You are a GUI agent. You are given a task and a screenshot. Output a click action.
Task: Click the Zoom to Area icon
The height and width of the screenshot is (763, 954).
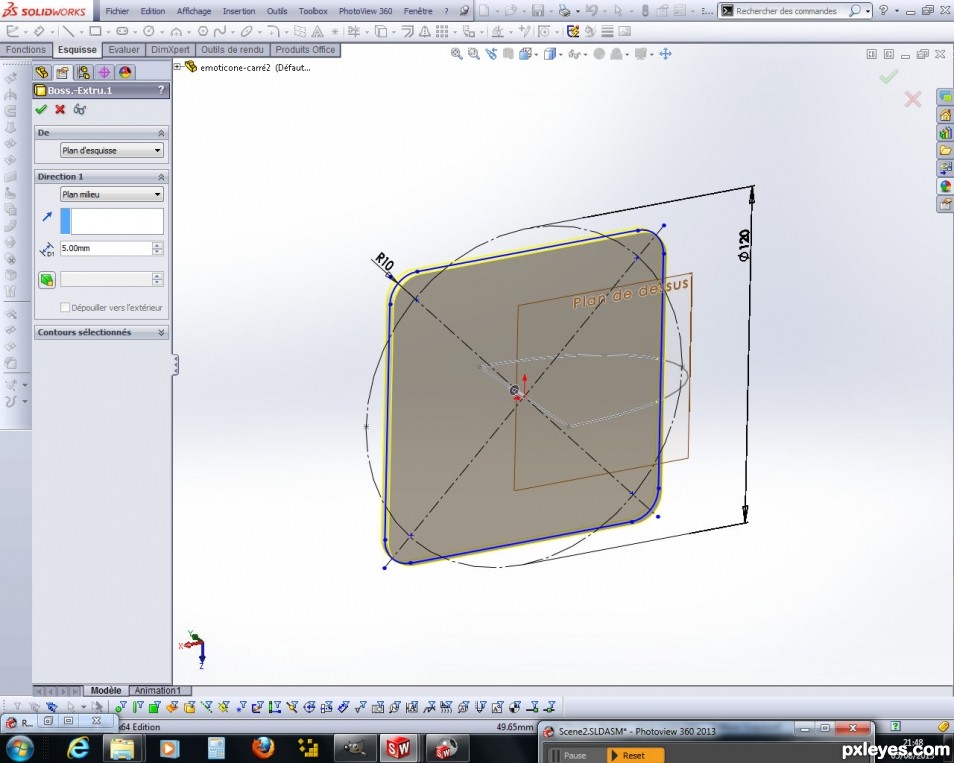coord(473,54)
